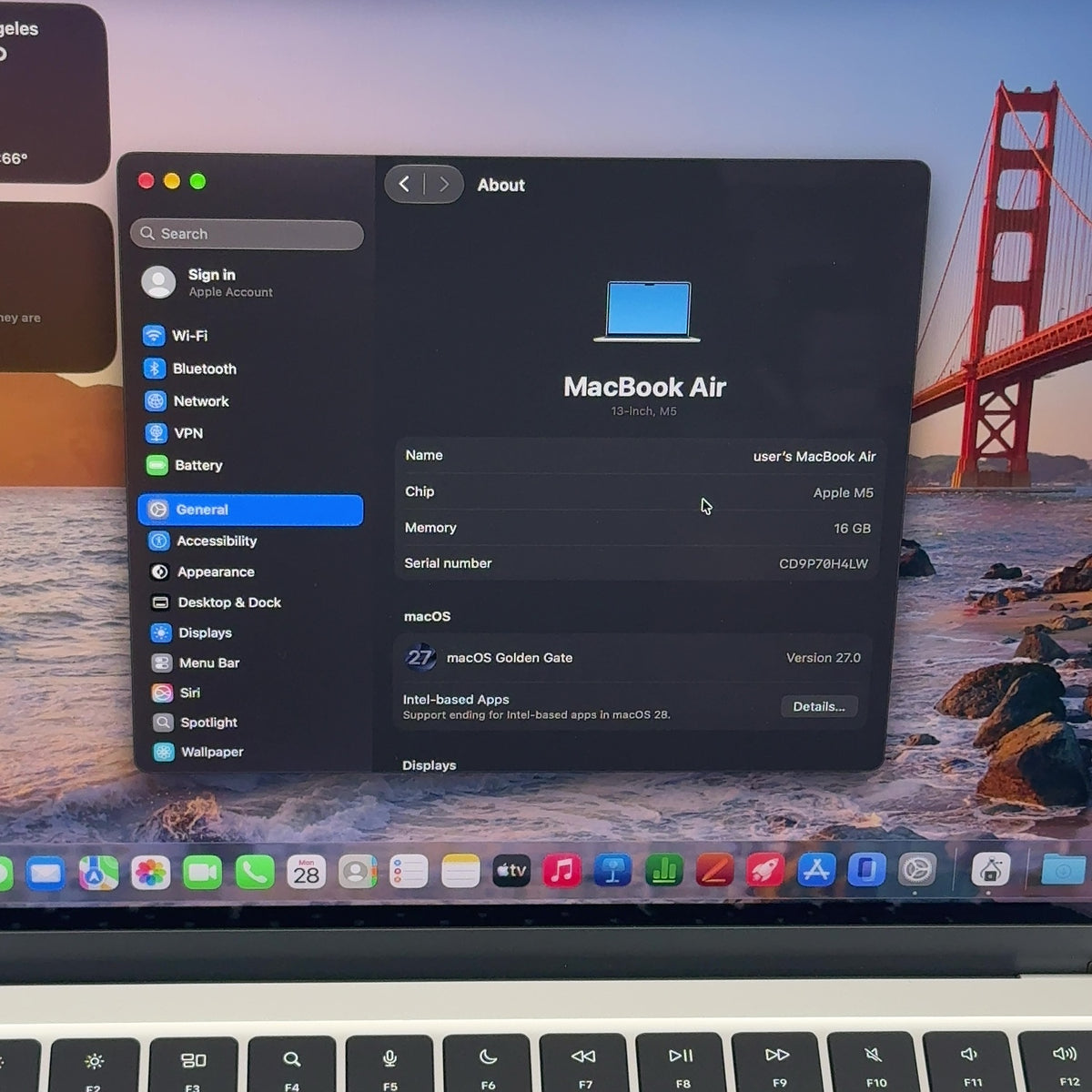
Task: Open App Store from the Dock
Action: click(816, 870)
